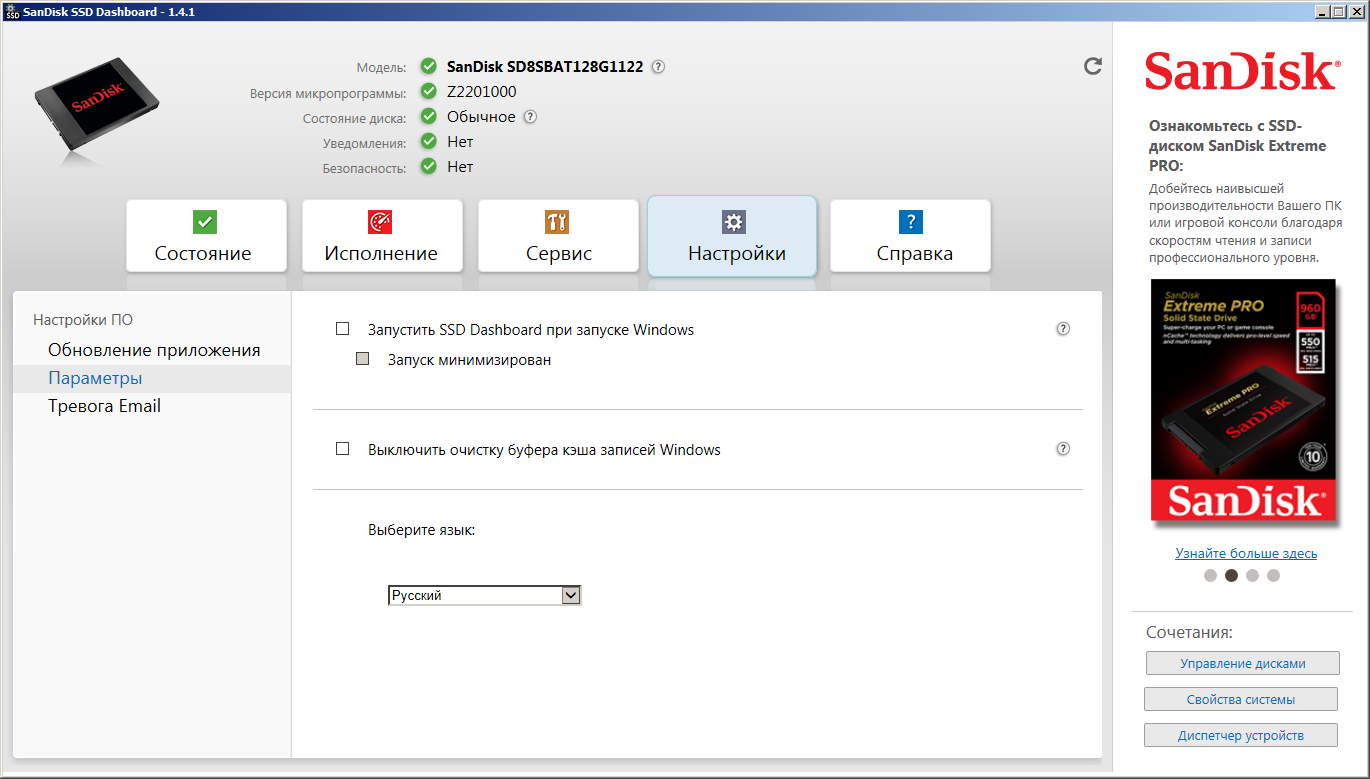The width and height of the screenshot is (1370, 779).
Task: Select the third carousel dot under the ad
Action: tap(1252, 575)
